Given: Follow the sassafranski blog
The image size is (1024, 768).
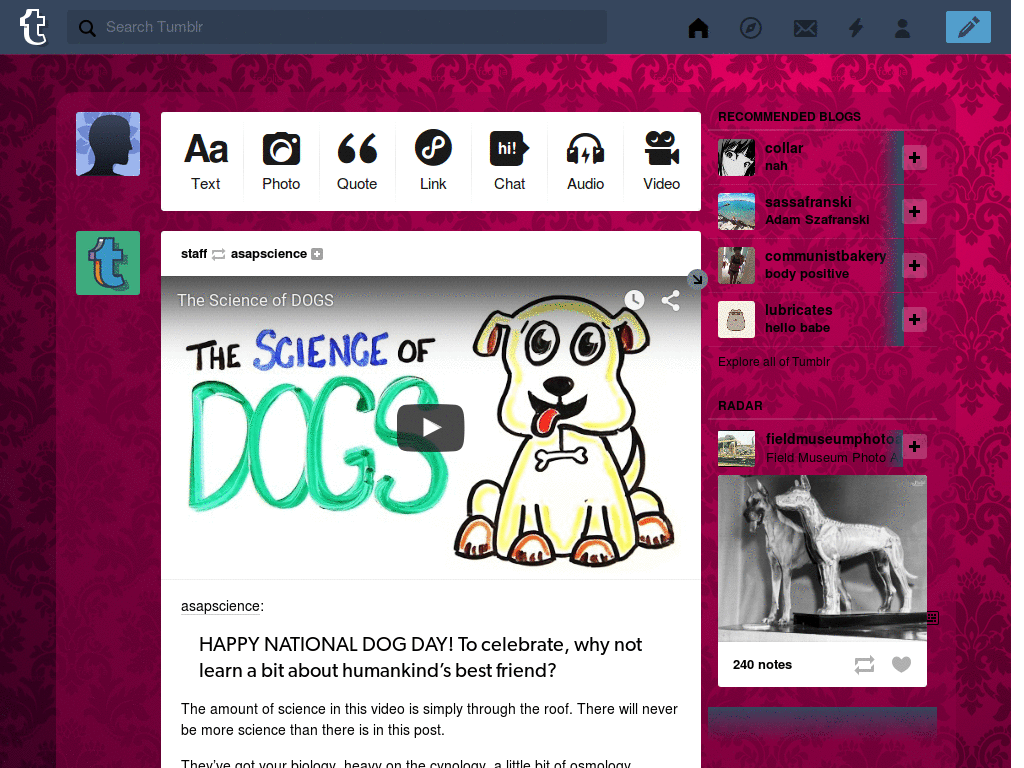Looking at the screenshot, I should tap(914, 212).
